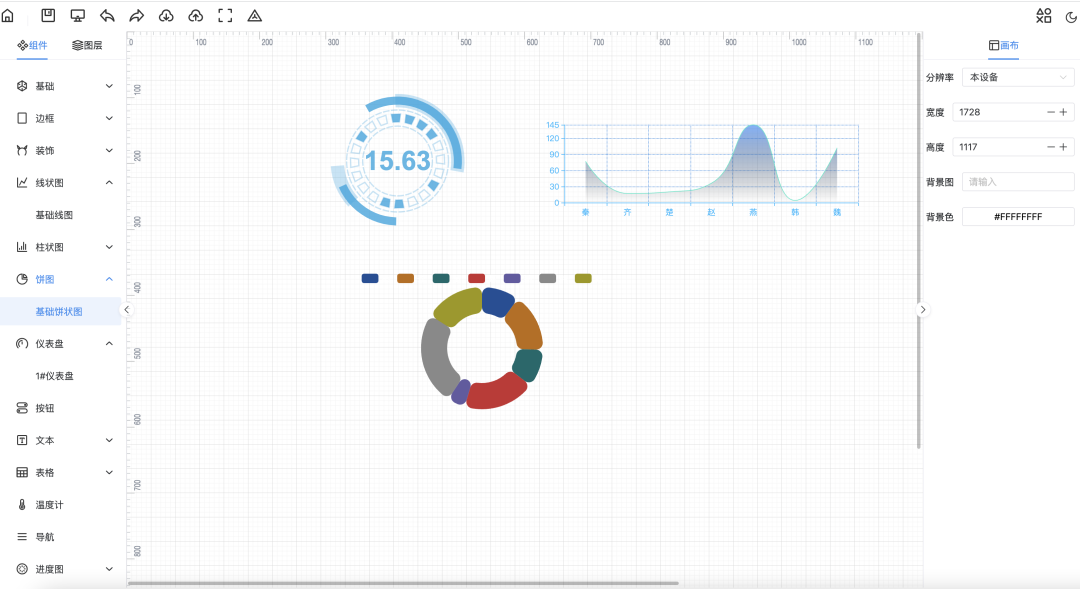Click the 按钮 component entry
Image resolution: width=1080 pixels, height=589 pixels.
45,408
